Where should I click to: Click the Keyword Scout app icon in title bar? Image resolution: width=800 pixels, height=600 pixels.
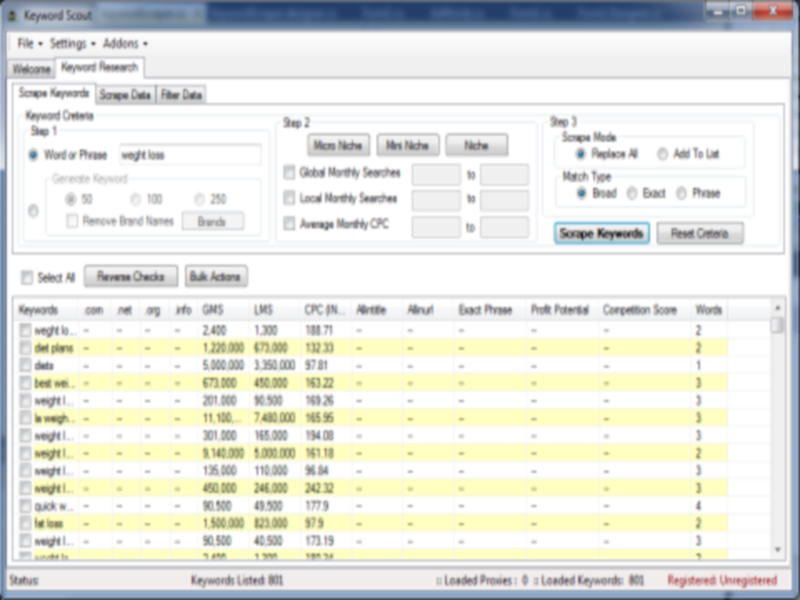point(12,16)
